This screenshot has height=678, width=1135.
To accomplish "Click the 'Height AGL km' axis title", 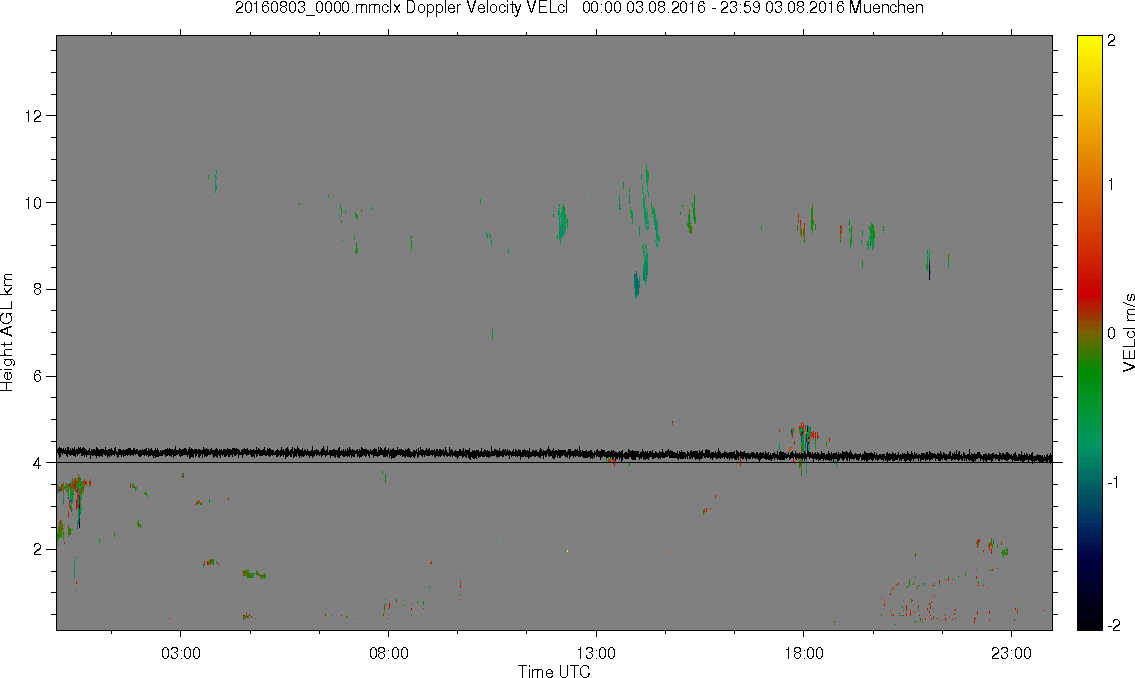I will 7,333.
